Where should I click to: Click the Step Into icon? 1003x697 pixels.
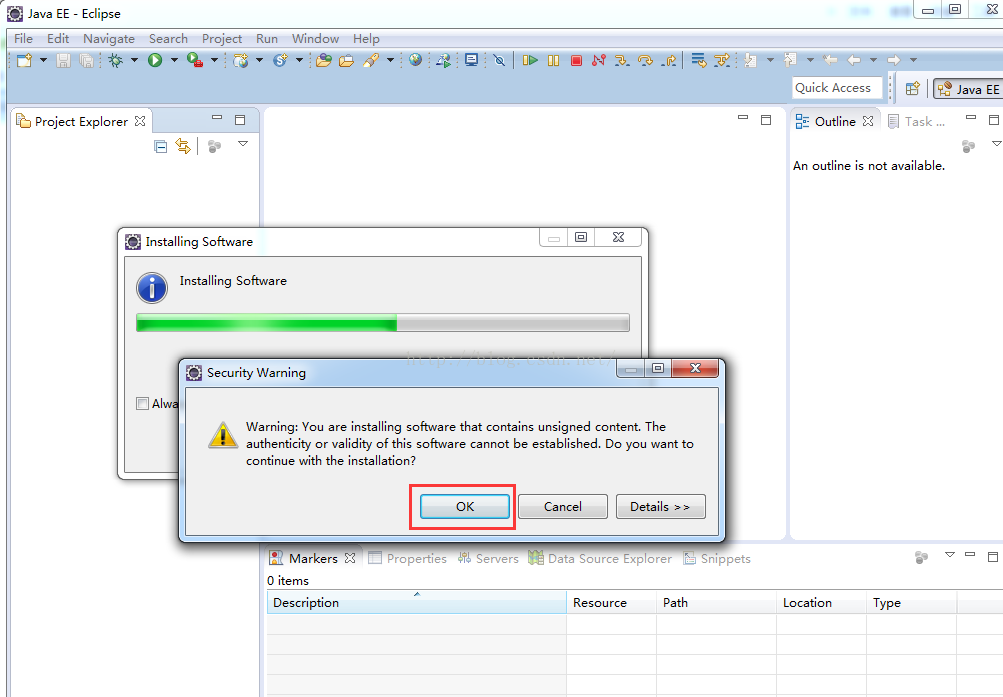622,61
